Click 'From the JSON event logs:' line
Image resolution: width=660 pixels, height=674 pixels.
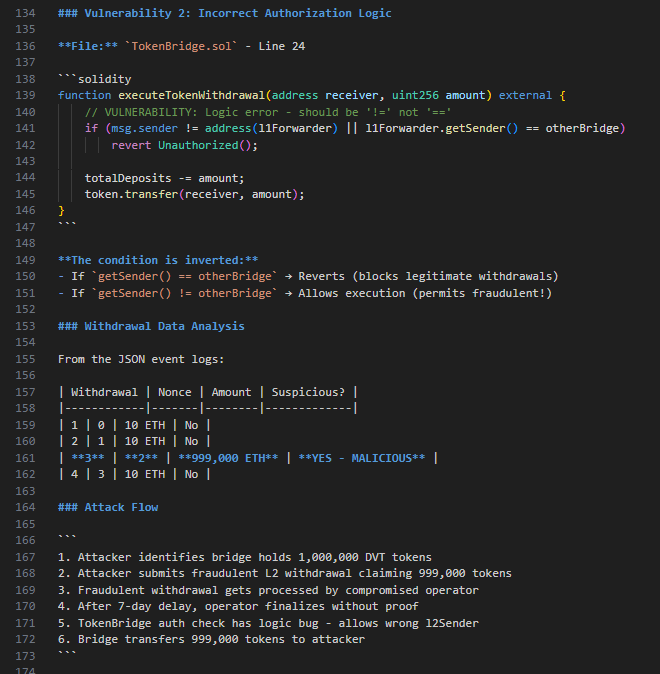[141, 359]
